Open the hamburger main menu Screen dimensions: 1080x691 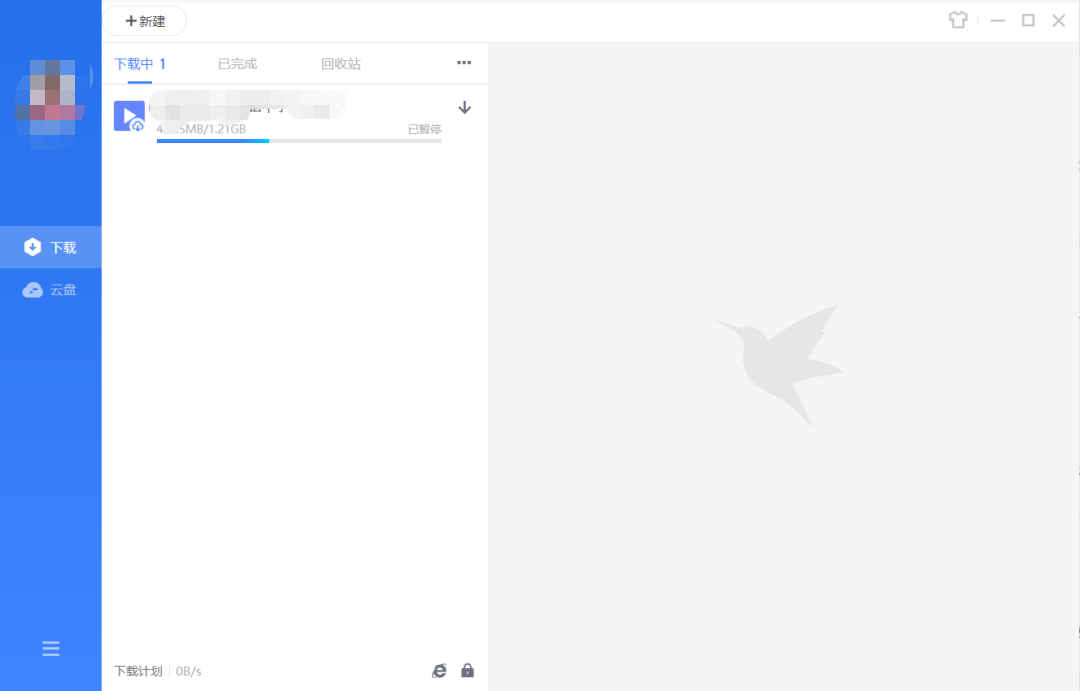(51, 648)
